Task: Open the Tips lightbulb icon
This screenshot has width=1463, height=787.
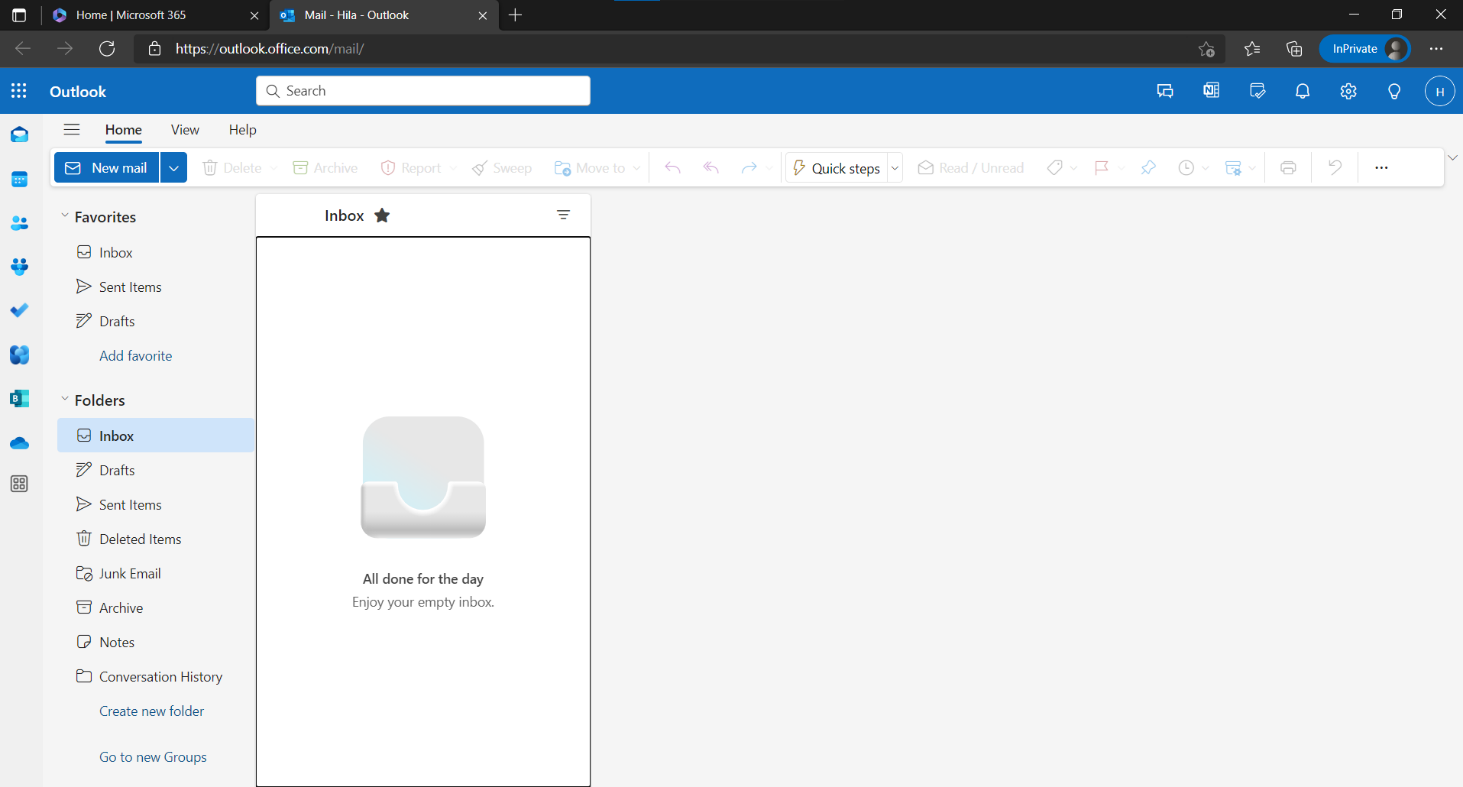Action: 1394,91
